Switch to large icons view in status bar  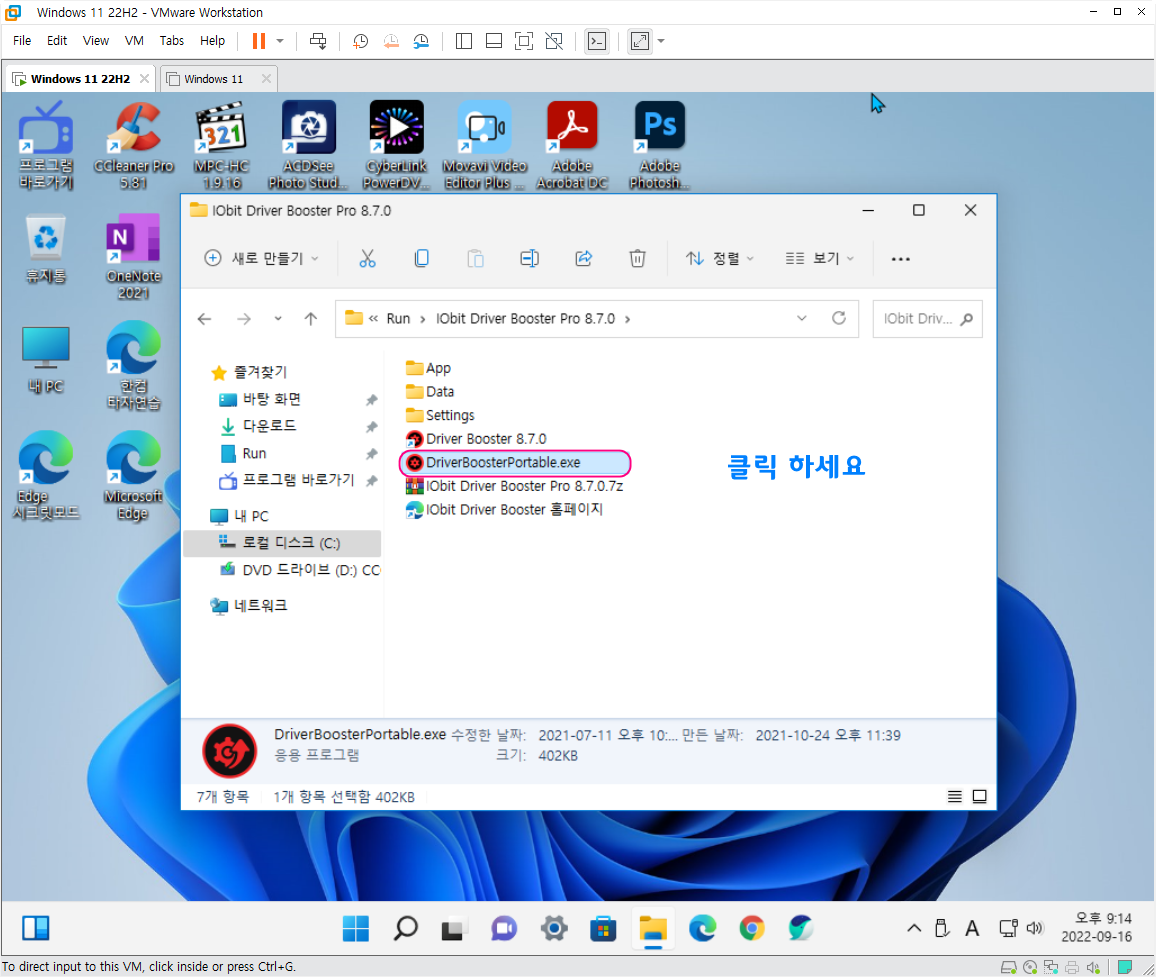[x=980, y=796]
